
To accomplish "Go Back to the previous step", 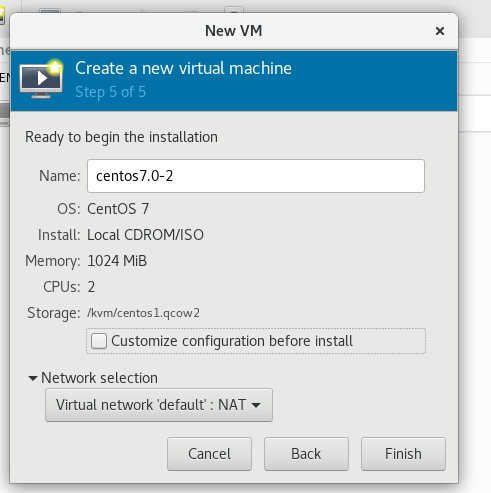I will coord(306,454).
